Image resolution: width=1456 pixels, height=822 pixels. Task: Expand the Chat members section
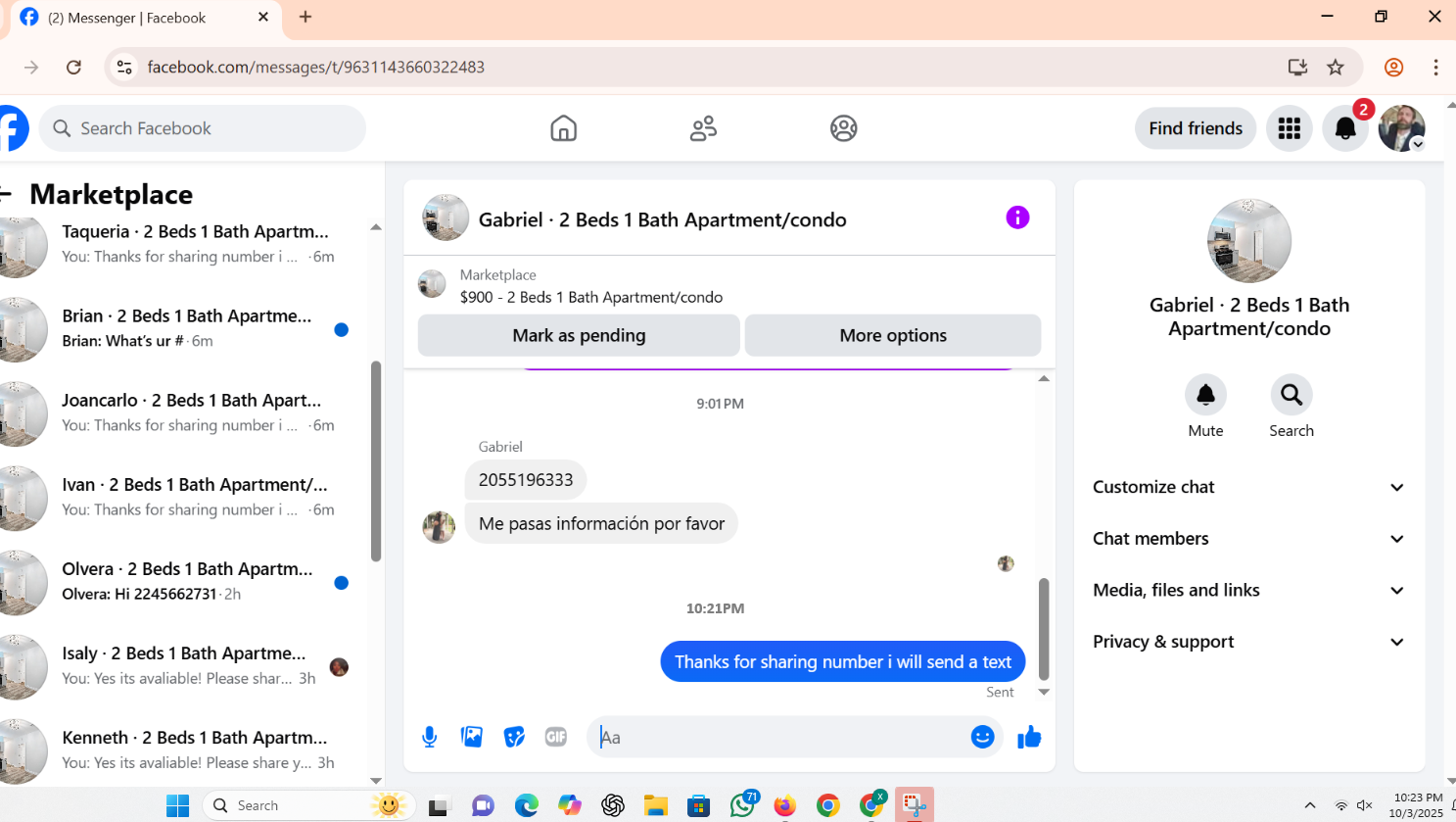[x=1248, y=539]
